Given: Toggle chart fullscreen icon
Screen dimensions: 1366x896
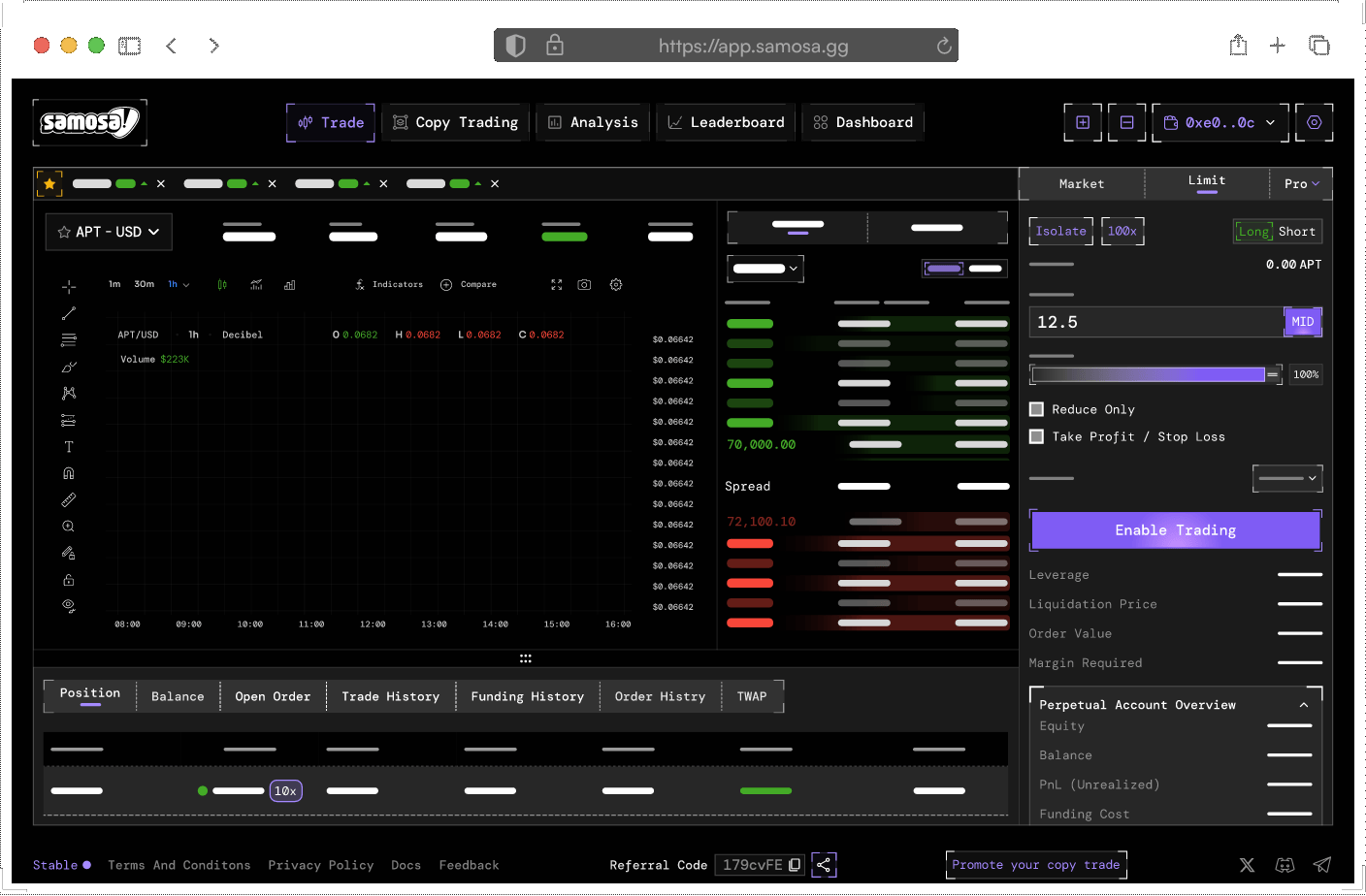Looking at the screenshot, I should (x=556, y=285).
